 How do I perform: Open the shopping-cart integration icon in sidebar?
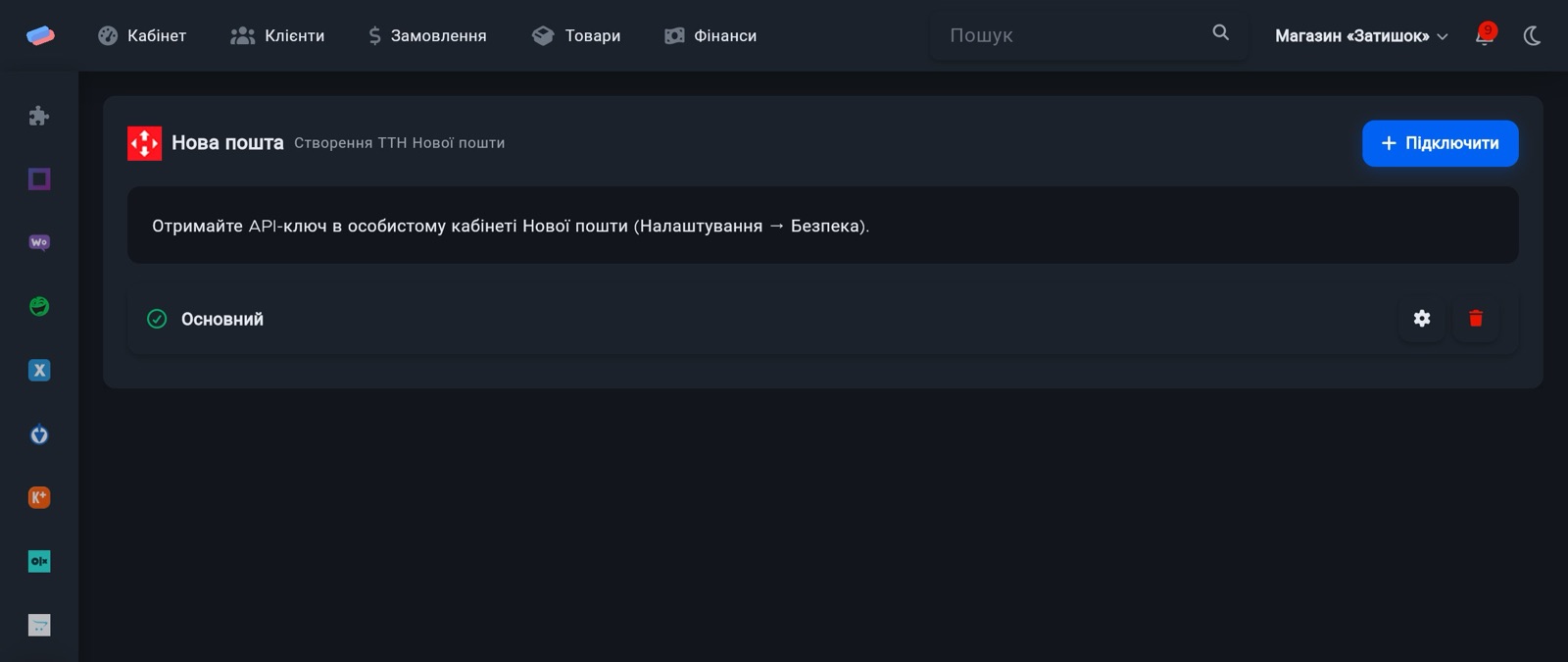[x=39, y=625]
